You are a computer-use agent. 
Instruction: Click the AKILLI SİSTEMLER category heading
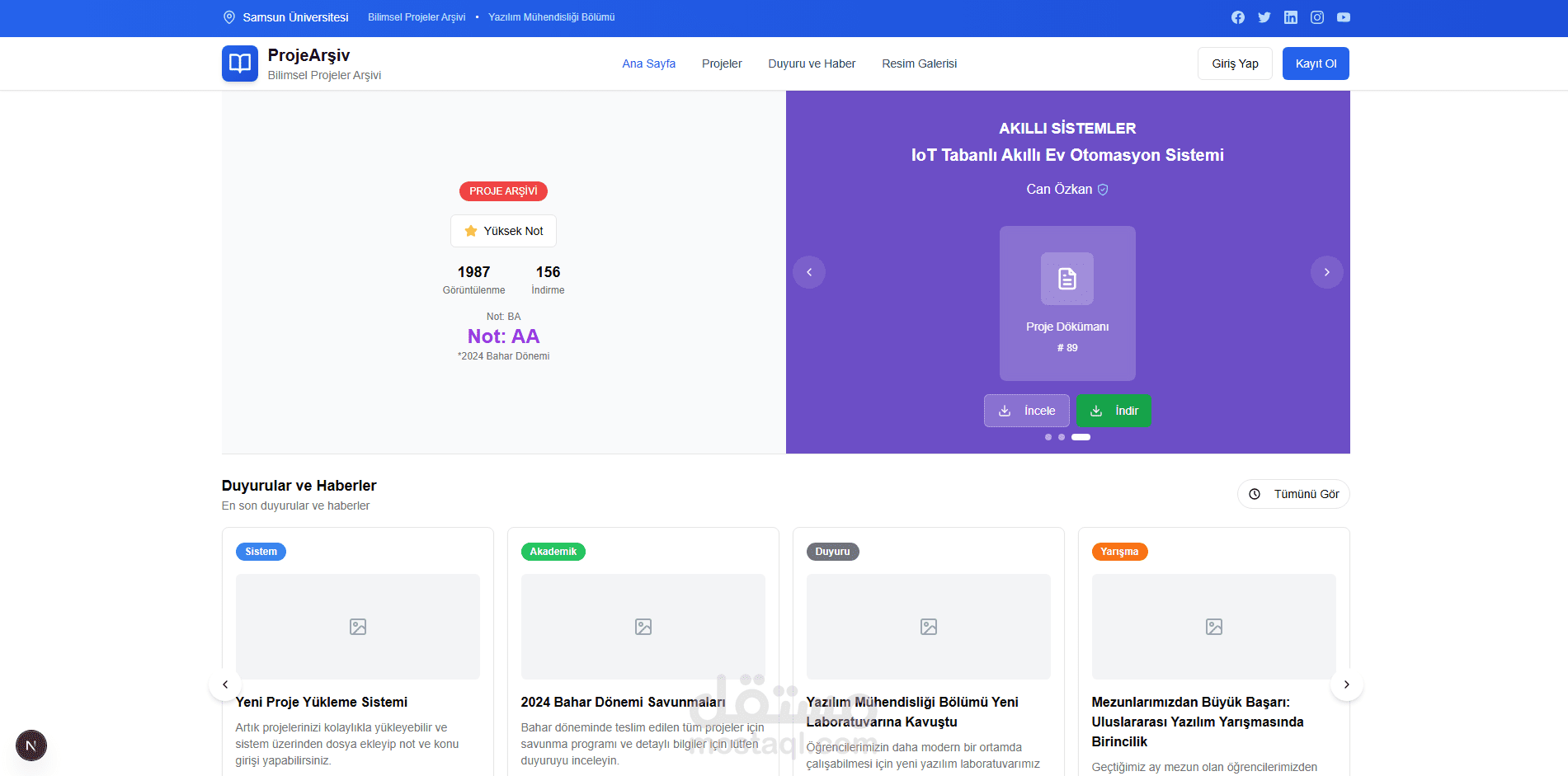1067,129
